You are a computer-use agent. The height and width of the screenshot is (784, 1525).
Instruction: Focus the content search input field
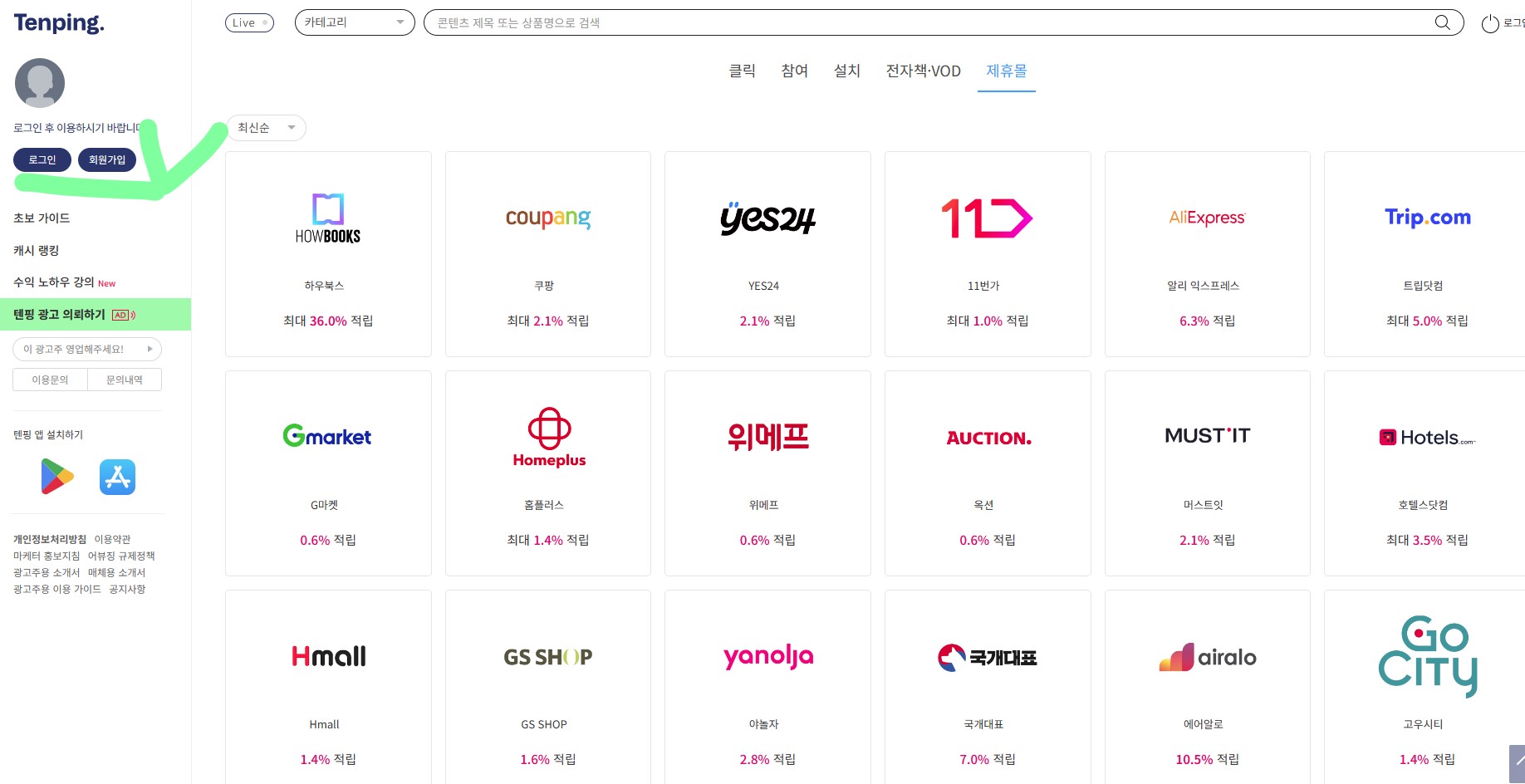tap(930, 22)
